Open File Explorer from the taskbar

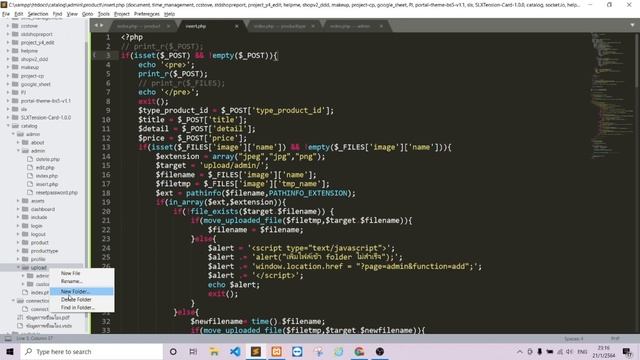pos(214,351)
